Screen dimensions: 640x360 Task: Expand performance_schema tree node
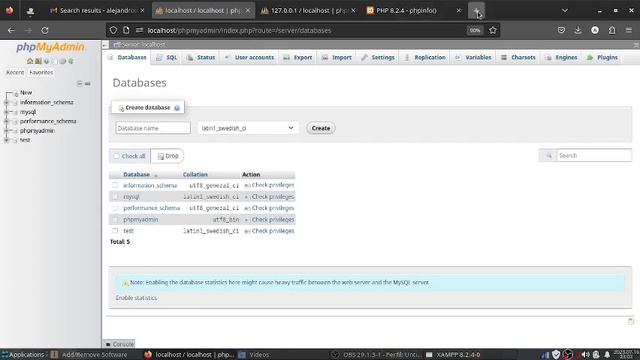(x=6, y=121)
